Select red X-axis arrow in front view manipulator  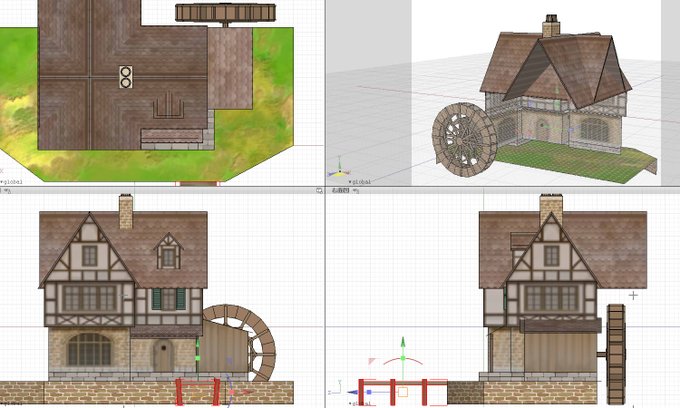pyautogui.click(x=248, y=392)
